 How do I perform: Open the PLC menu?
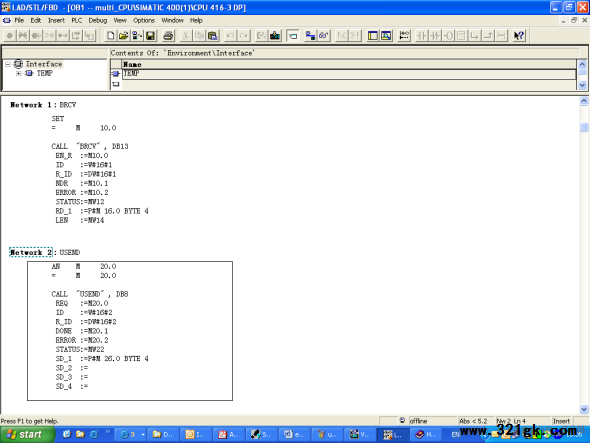point(77,20)
